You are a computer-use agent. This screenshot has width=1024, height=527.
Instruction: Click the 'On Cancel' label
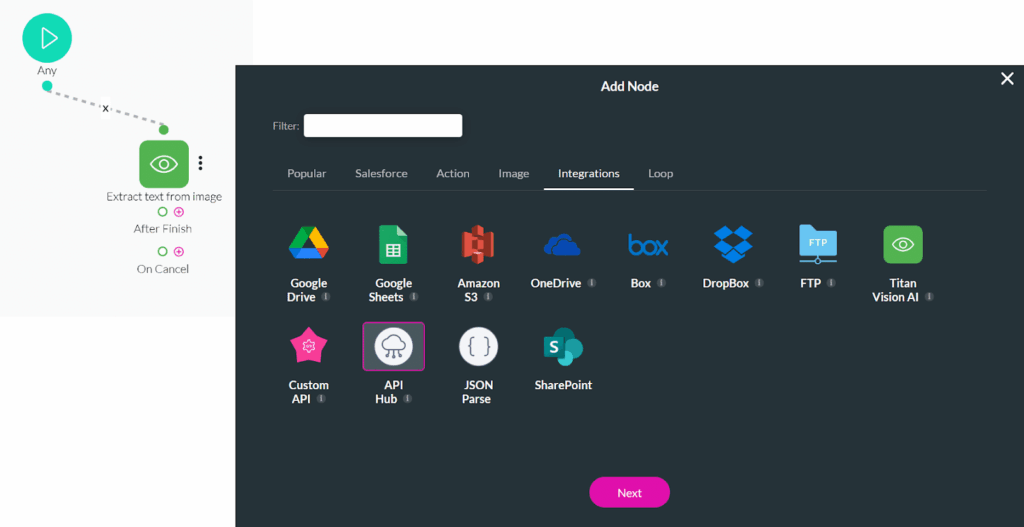point(163,268)
